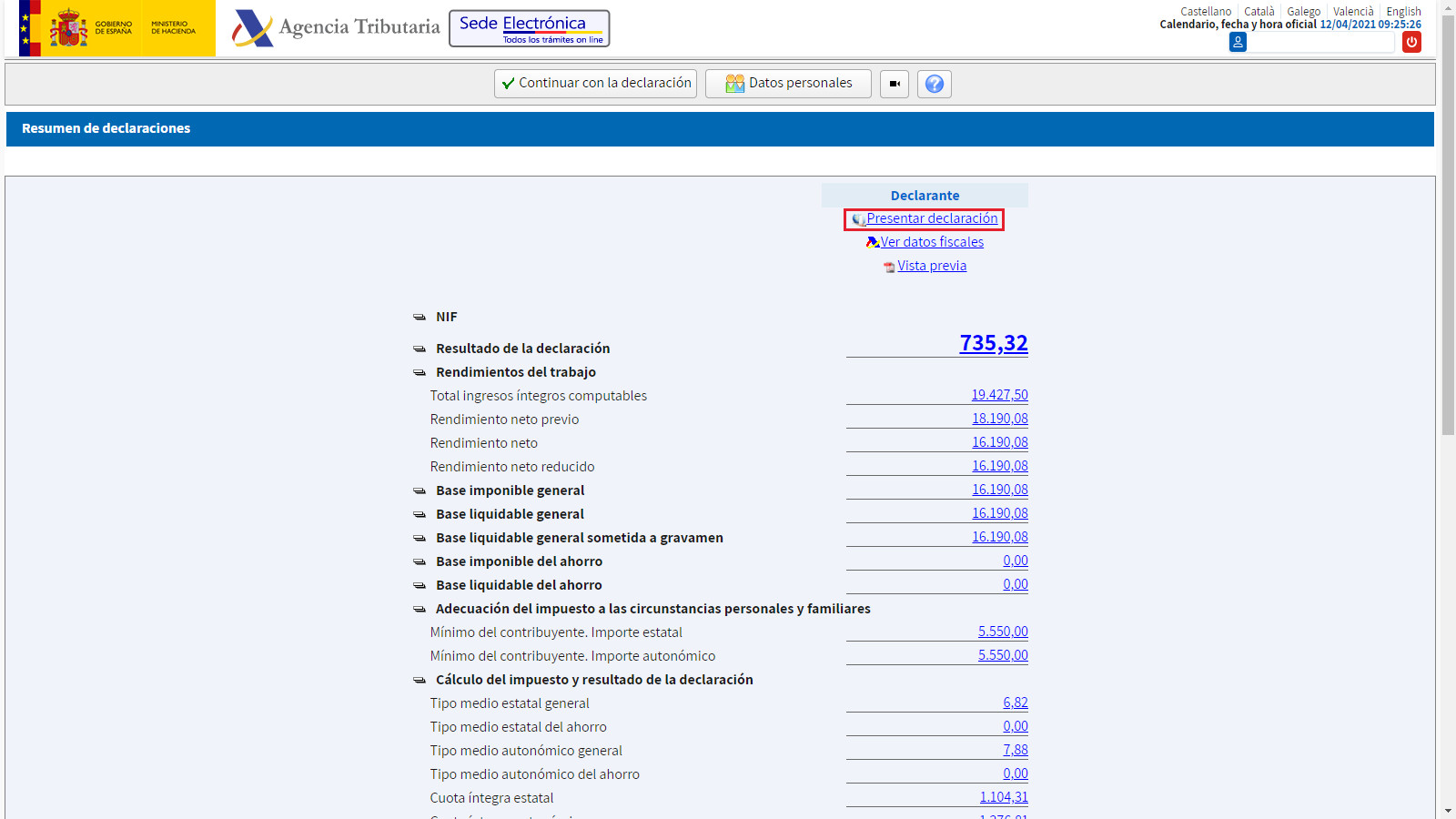Click value 19.427,50 for Total ingresos íntegros
1456x819 pixels.
coord(999,395)
